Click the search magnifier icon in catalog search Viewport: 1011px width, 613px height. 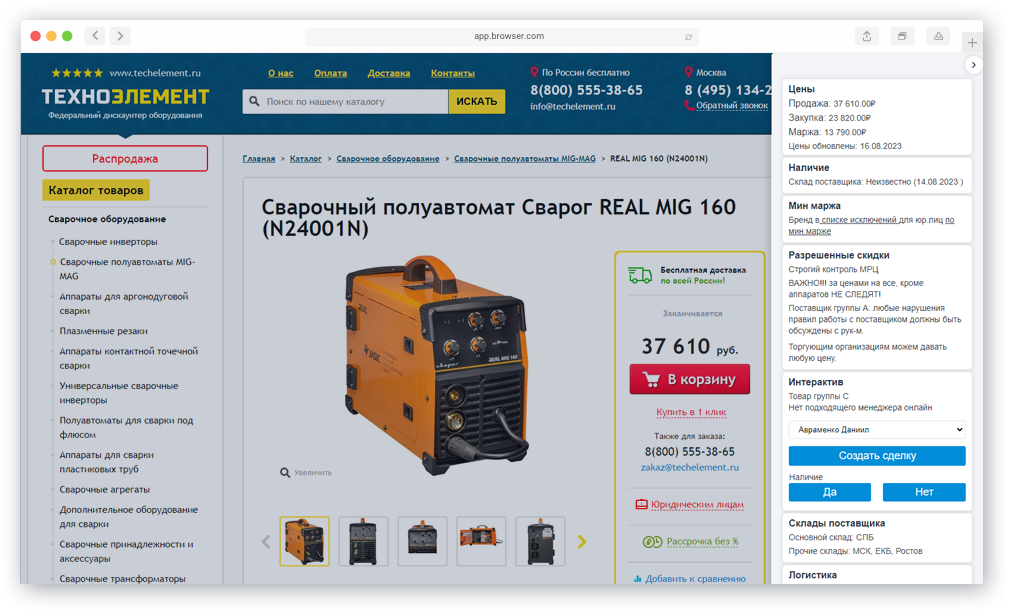(254, 101)
